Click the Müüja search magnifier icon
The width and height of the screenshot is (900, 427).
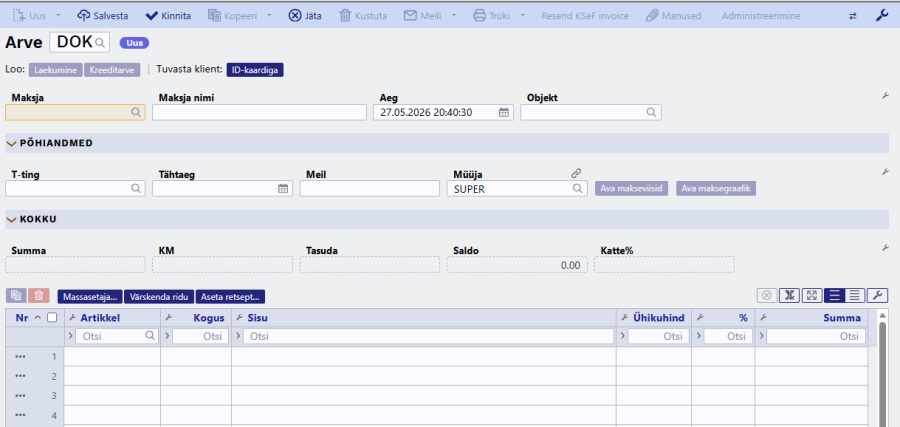tap(577, 188)
